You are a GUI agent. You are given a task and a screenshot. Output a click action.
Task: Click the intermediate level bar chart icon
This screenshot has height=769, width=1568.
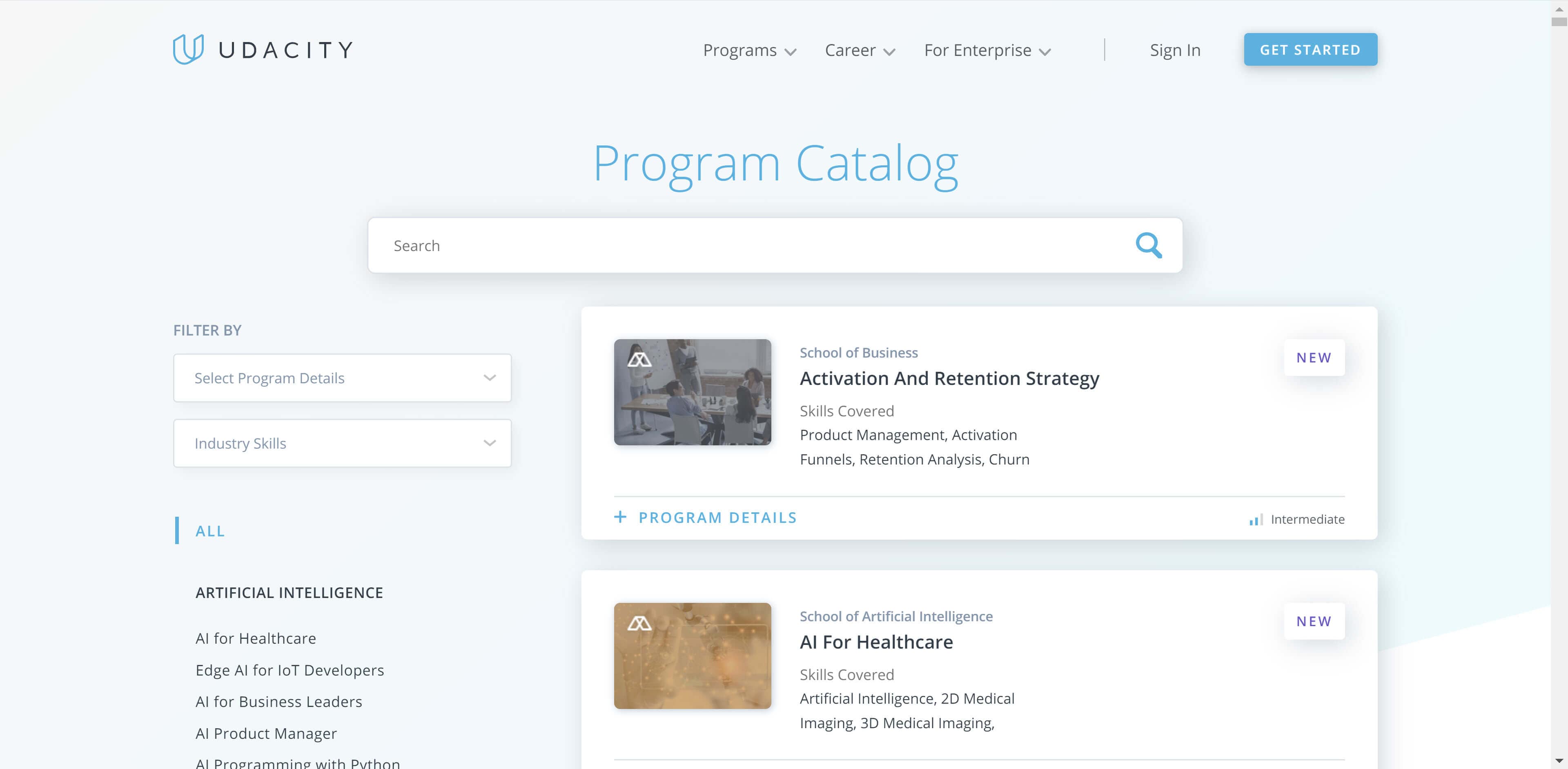tap(1255, 519)
